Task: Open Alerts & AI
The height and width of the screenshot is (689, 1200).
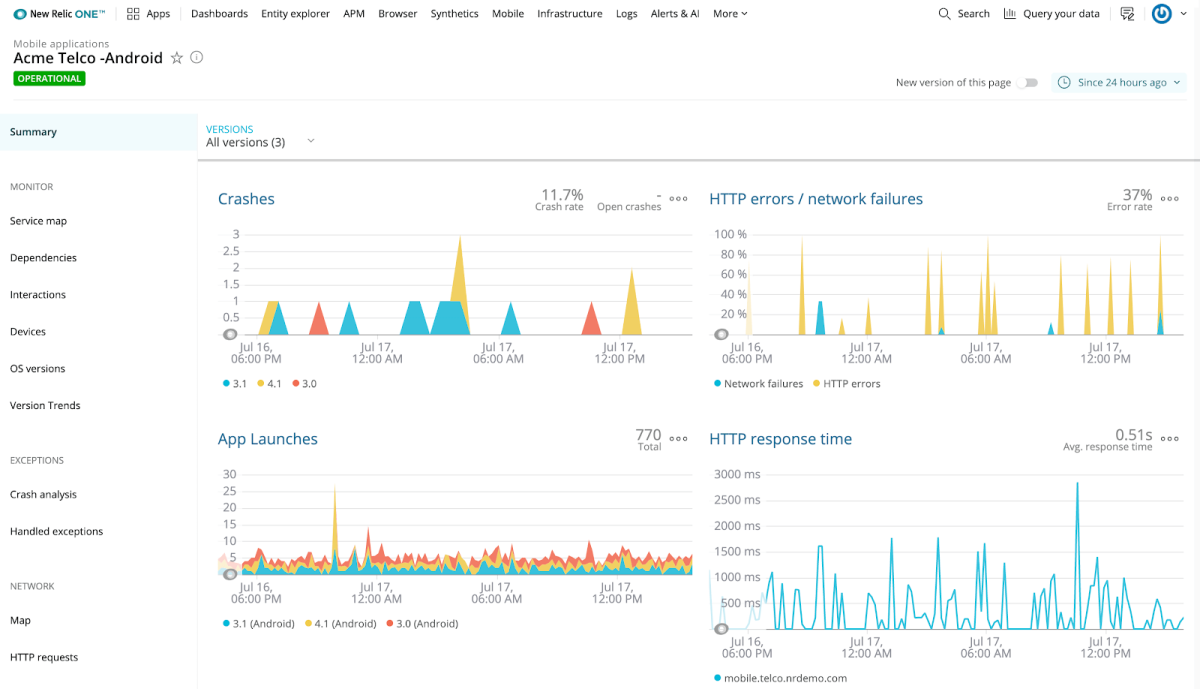Action: 675,14
